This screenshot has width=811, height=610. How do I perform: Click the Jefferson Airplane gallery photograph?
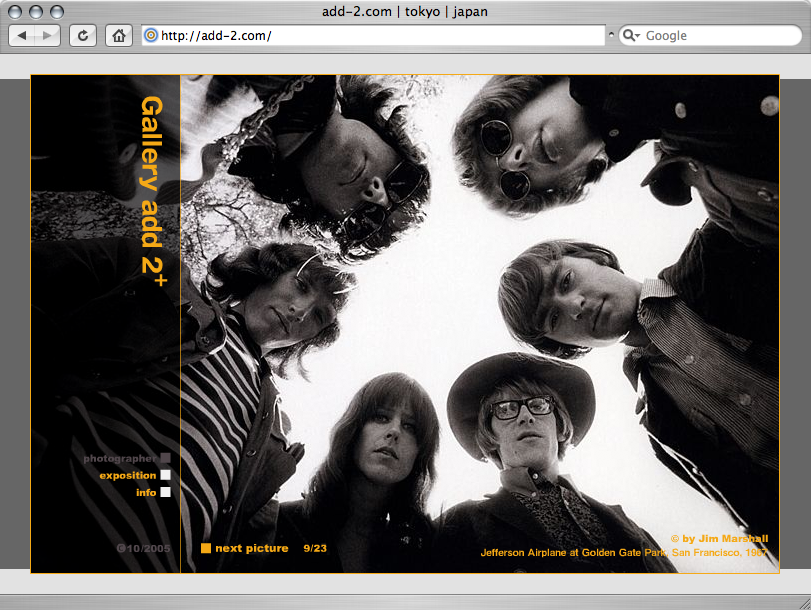(x=479, y=324)
